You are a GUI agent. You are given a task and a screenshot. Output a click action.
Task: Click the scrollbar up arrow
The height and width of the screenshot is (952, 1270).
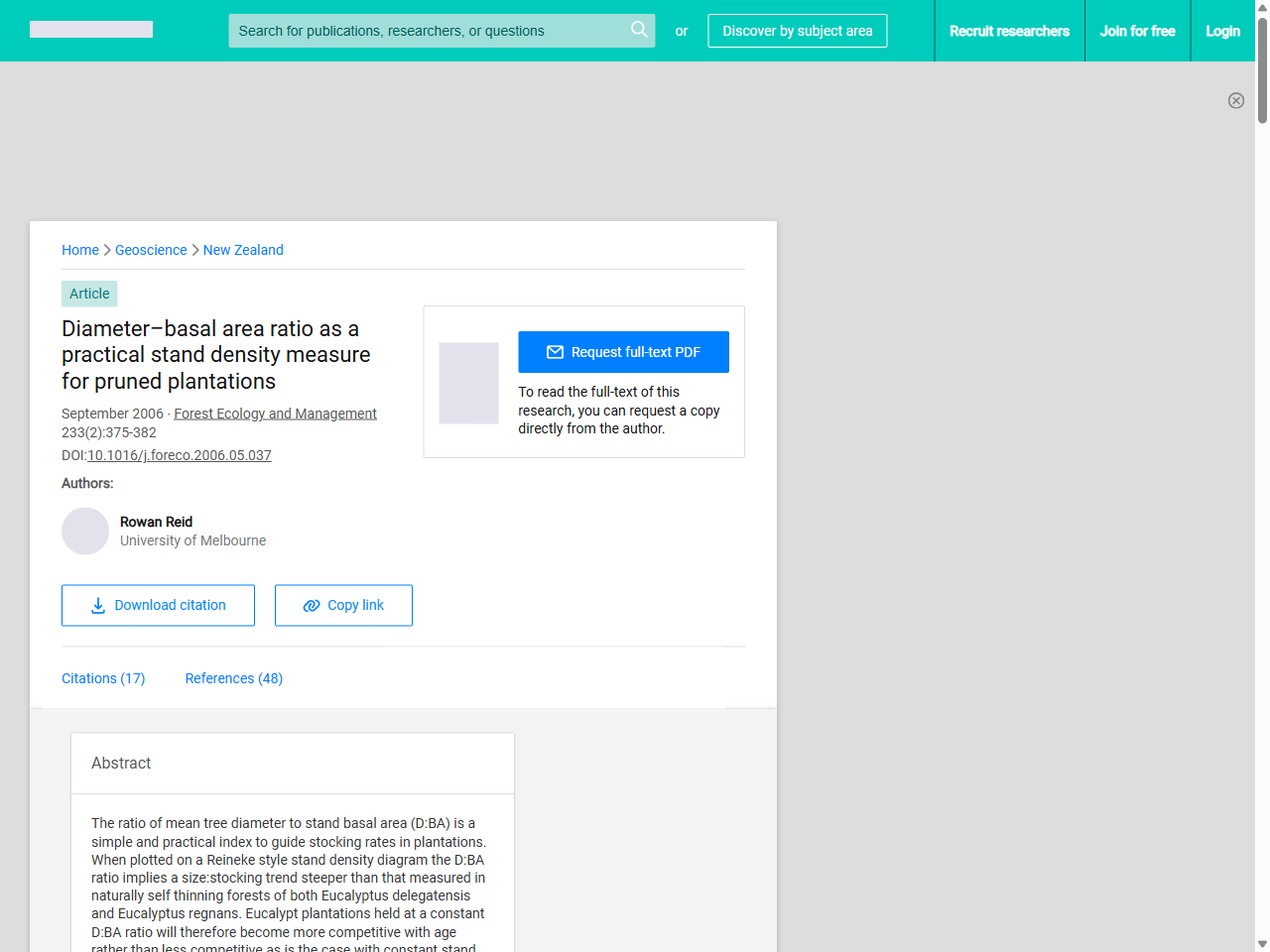tap(1262, 7)
